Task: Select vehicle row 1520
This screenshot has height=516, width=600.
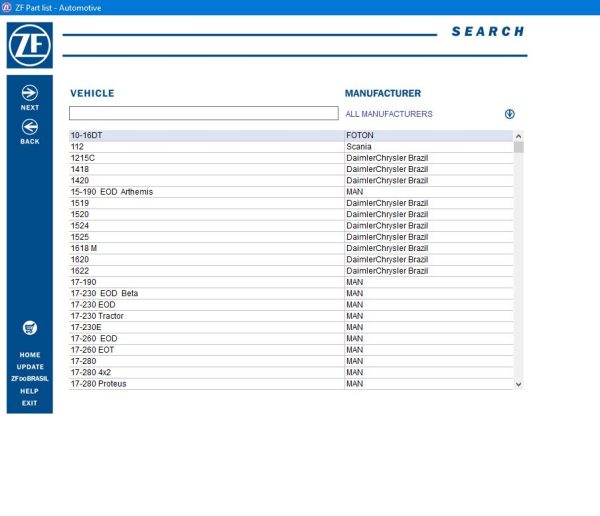Action: (291, 214)
